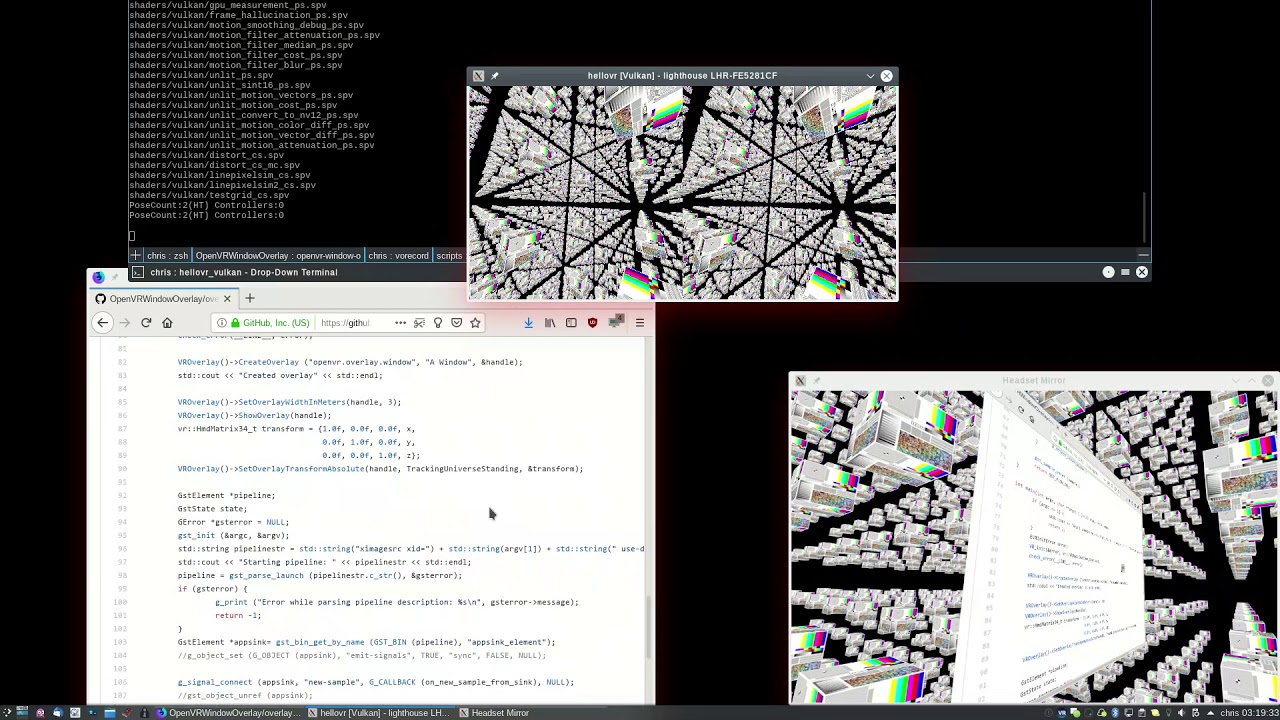Open Firefox page actions menu
1280x720 pixels.
pyautogui.click(x=400, y=323)
